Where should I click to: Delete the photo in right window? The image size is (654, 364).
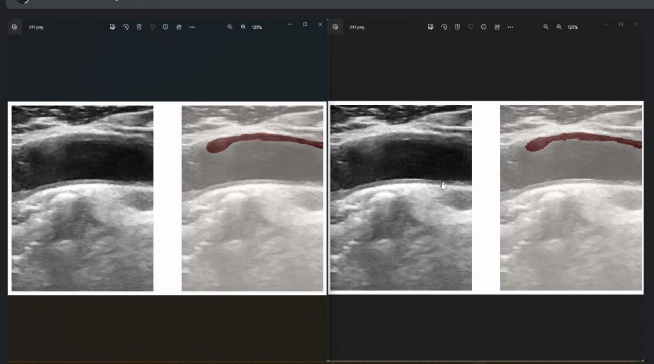[457, 27]
